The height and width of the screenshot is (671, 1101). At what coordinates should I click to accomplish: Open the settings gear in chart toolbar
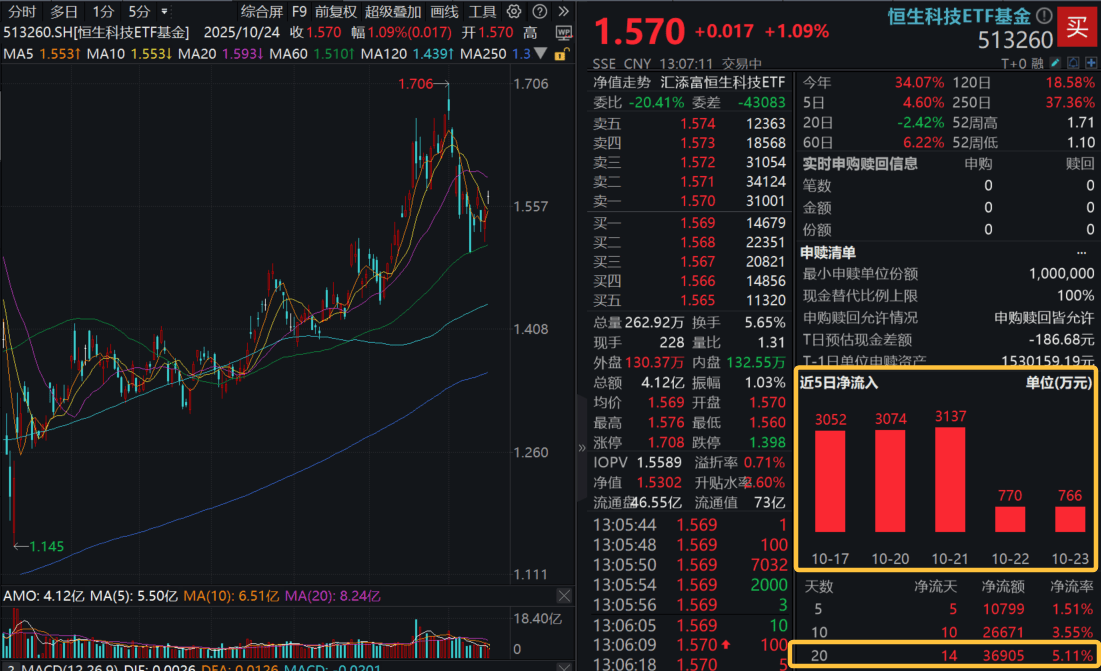click(513, 12)
